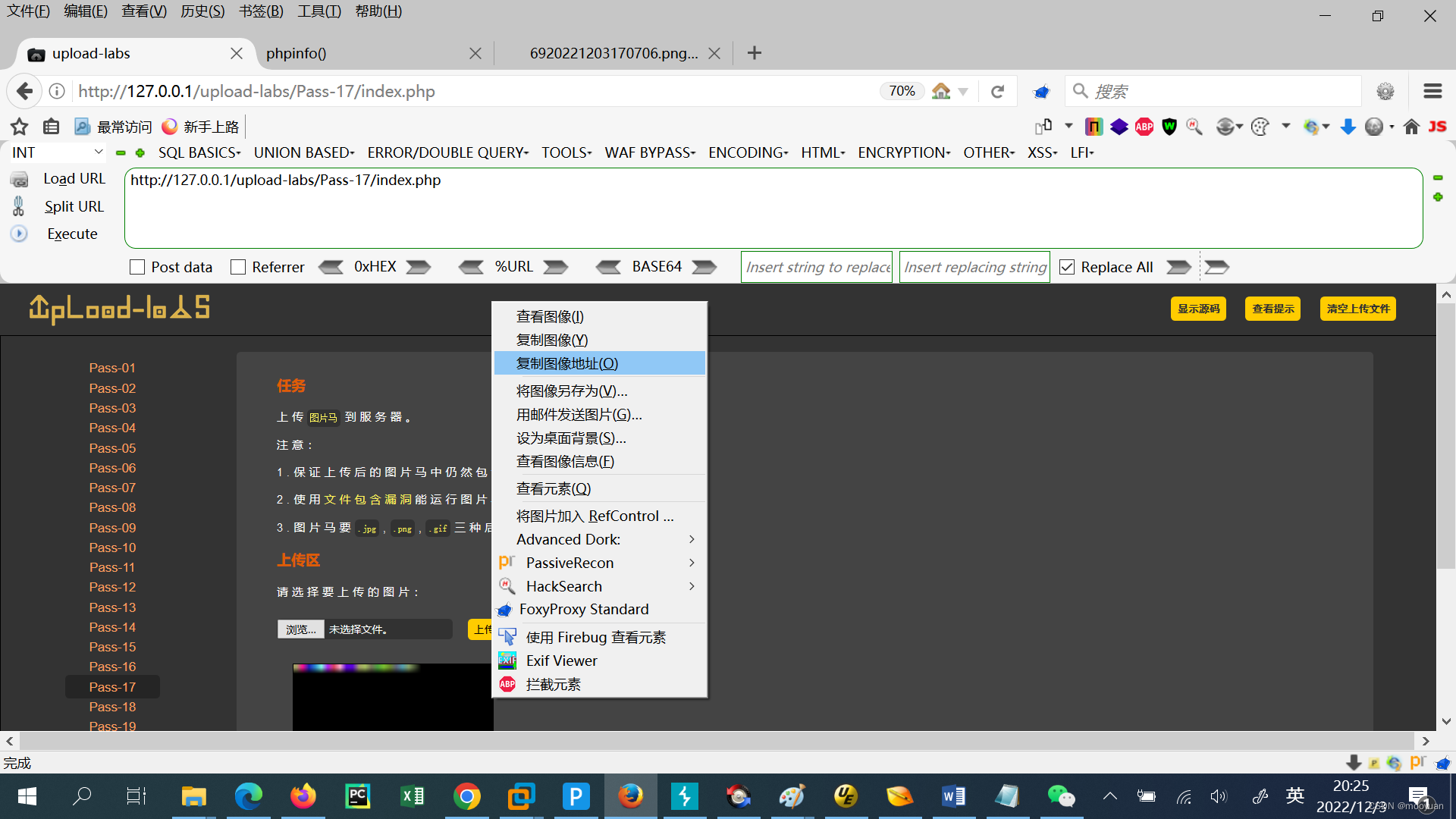This screenshot has width=1456, height=819.
Task: Click the 70% zoom level indicator
Action: point(902,91)
